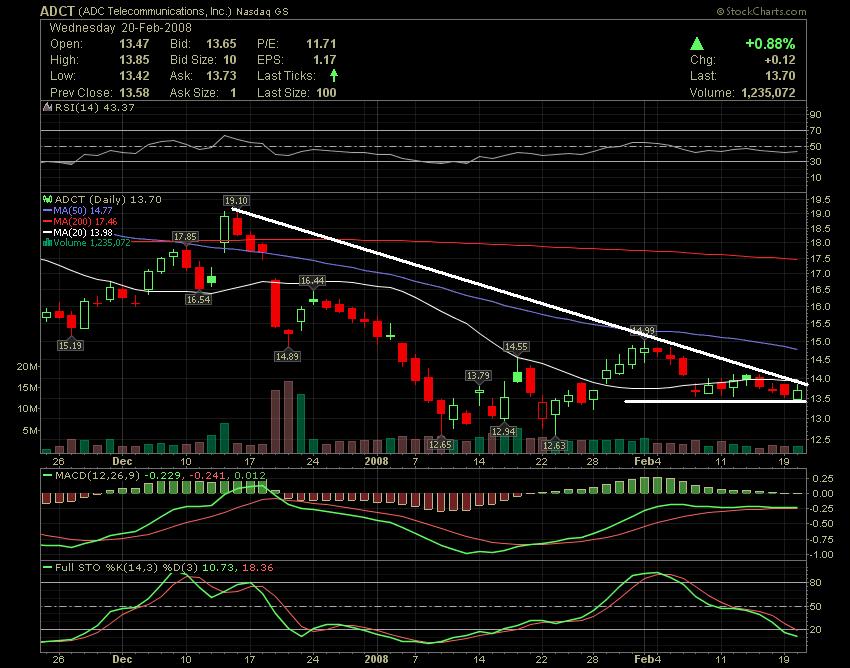Click the RSI(14) 43.37 label
Screen dimensions: 850x668
[95, 107]
